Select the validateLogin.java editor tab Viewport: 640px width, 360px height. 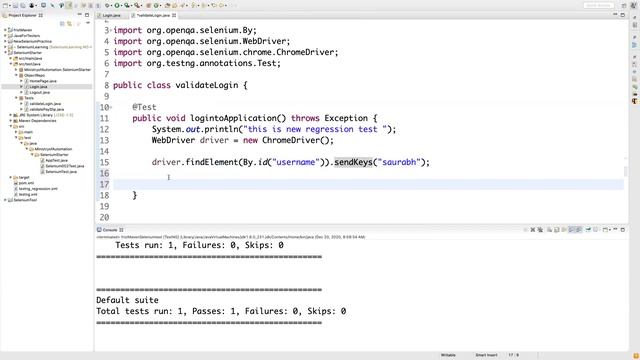153,16
